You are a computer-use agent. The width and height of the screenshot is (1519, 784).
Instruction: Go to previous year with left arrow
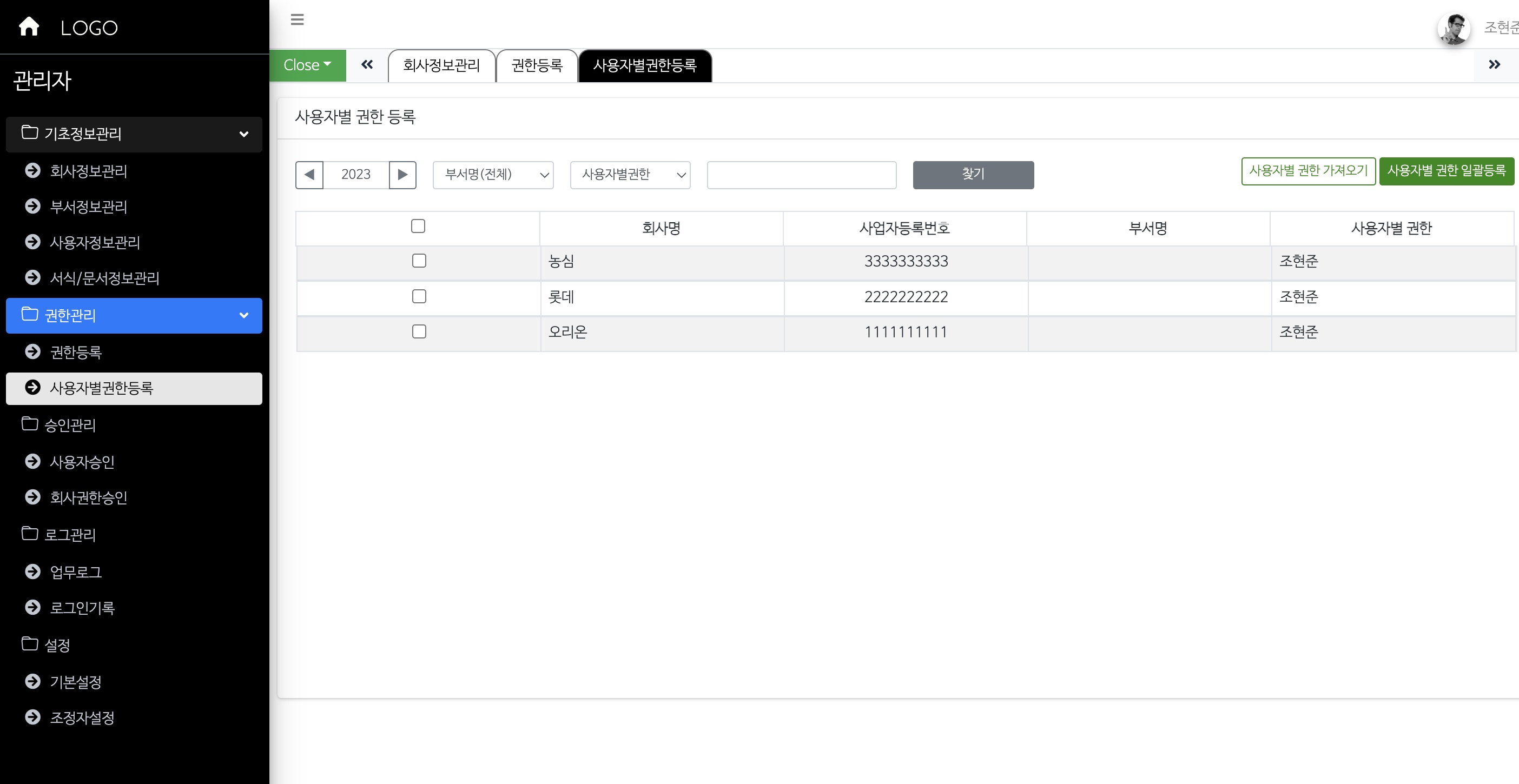click(309, 175)
